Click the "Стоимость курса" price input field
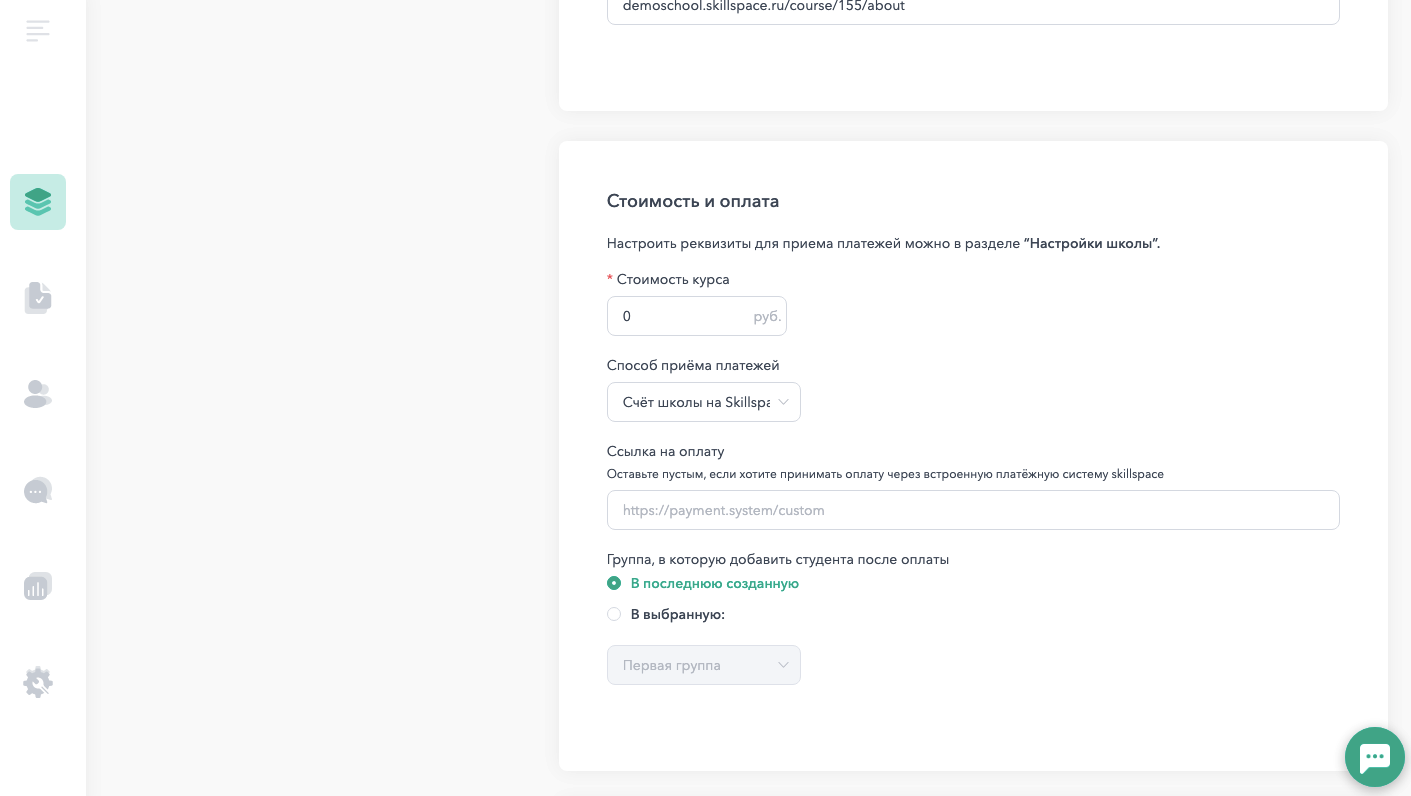Image resolution: width=1411 pixels, height=796 pixels. (x=697, y=316)
